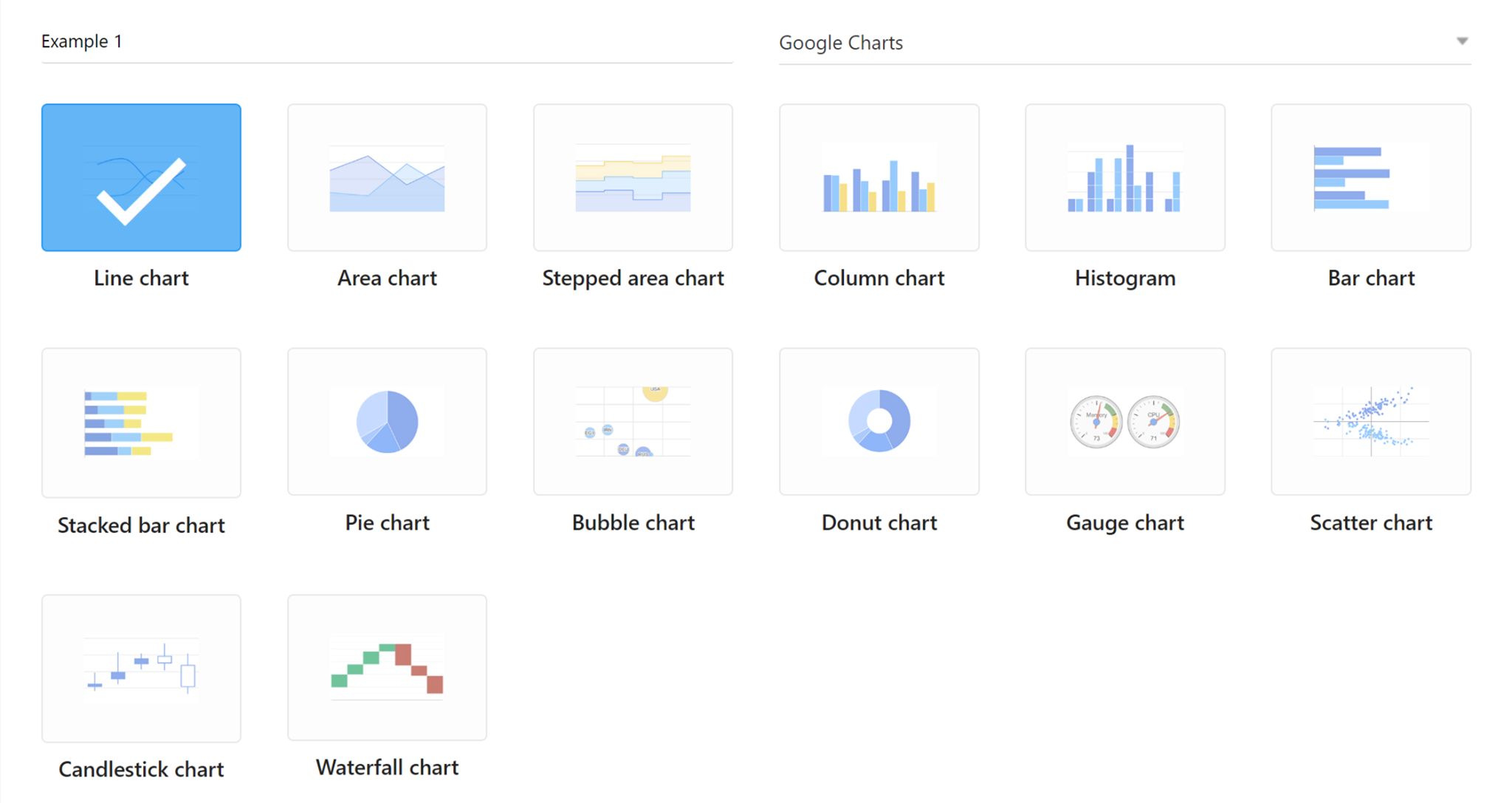Choose the Scatter chart icon
The image size is (1512, 803).
coord(1370,422)
